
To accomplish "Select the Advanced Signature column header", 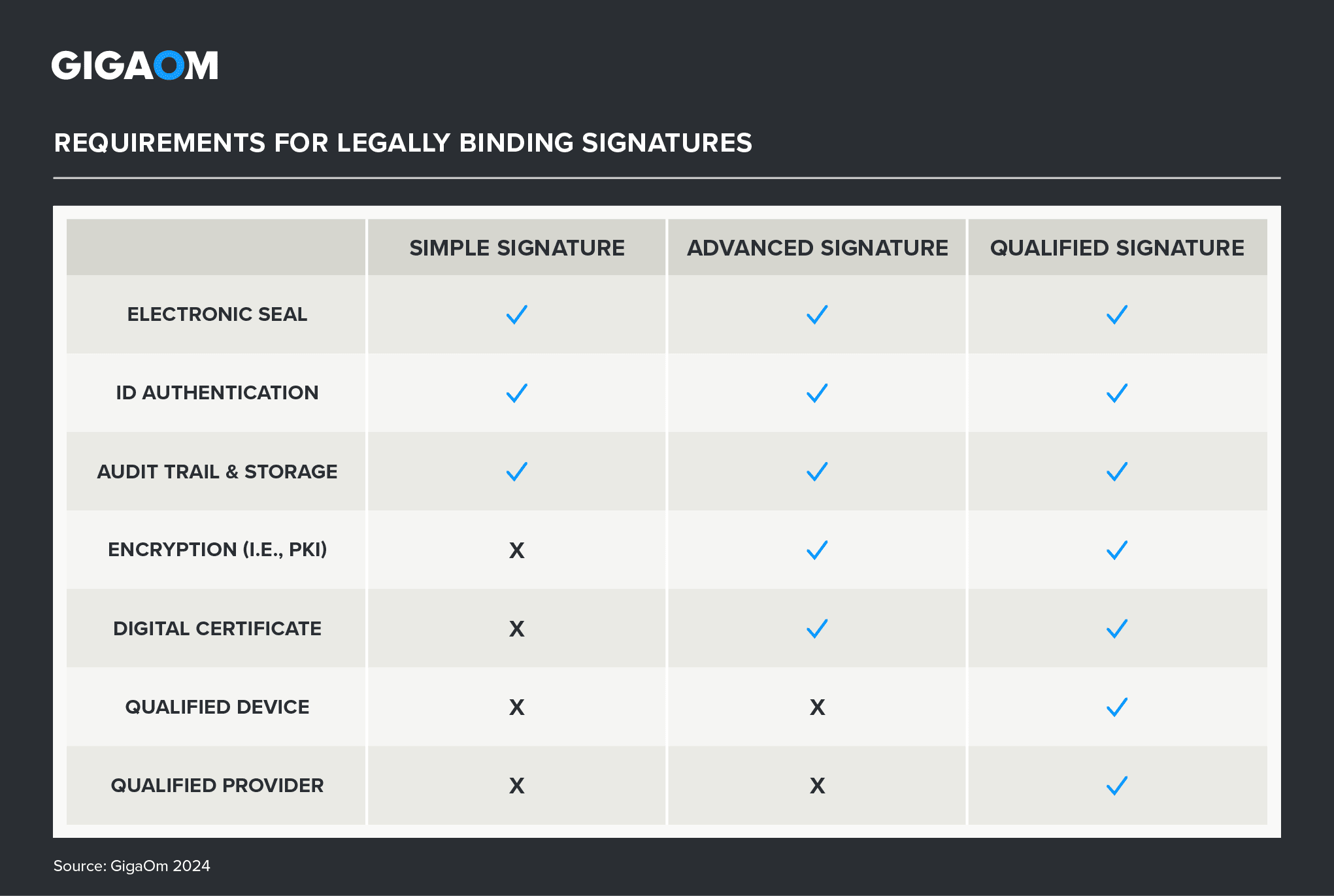I will pyautogui.click(x=817, y=248).
